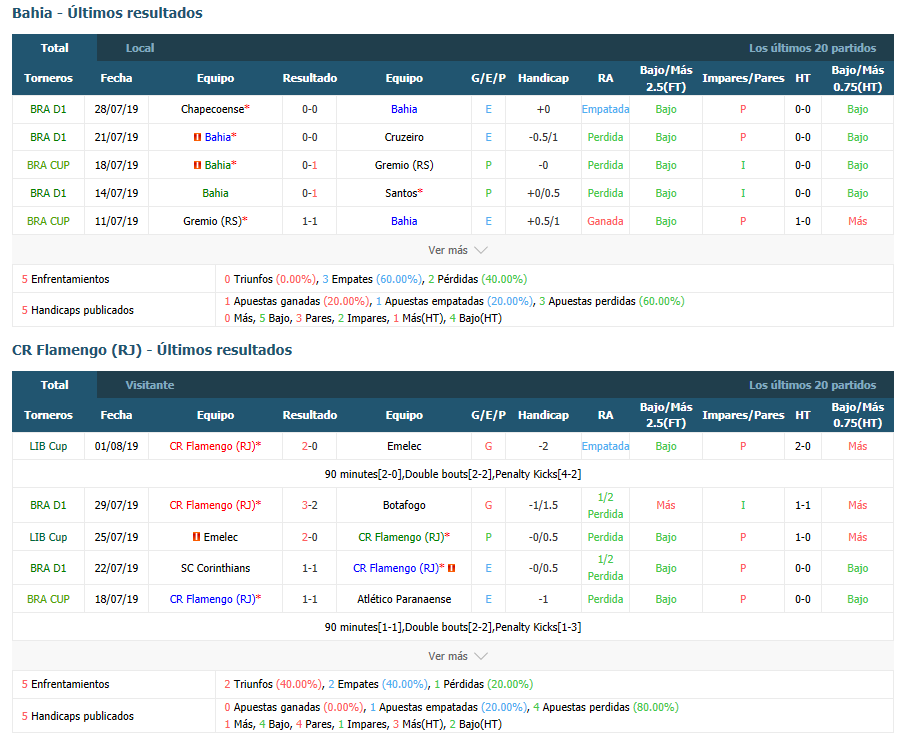This screenshot has width=915, height=740.
Task: Click the -1/1.5 handicap on Botafogo row
Action: 543,505
